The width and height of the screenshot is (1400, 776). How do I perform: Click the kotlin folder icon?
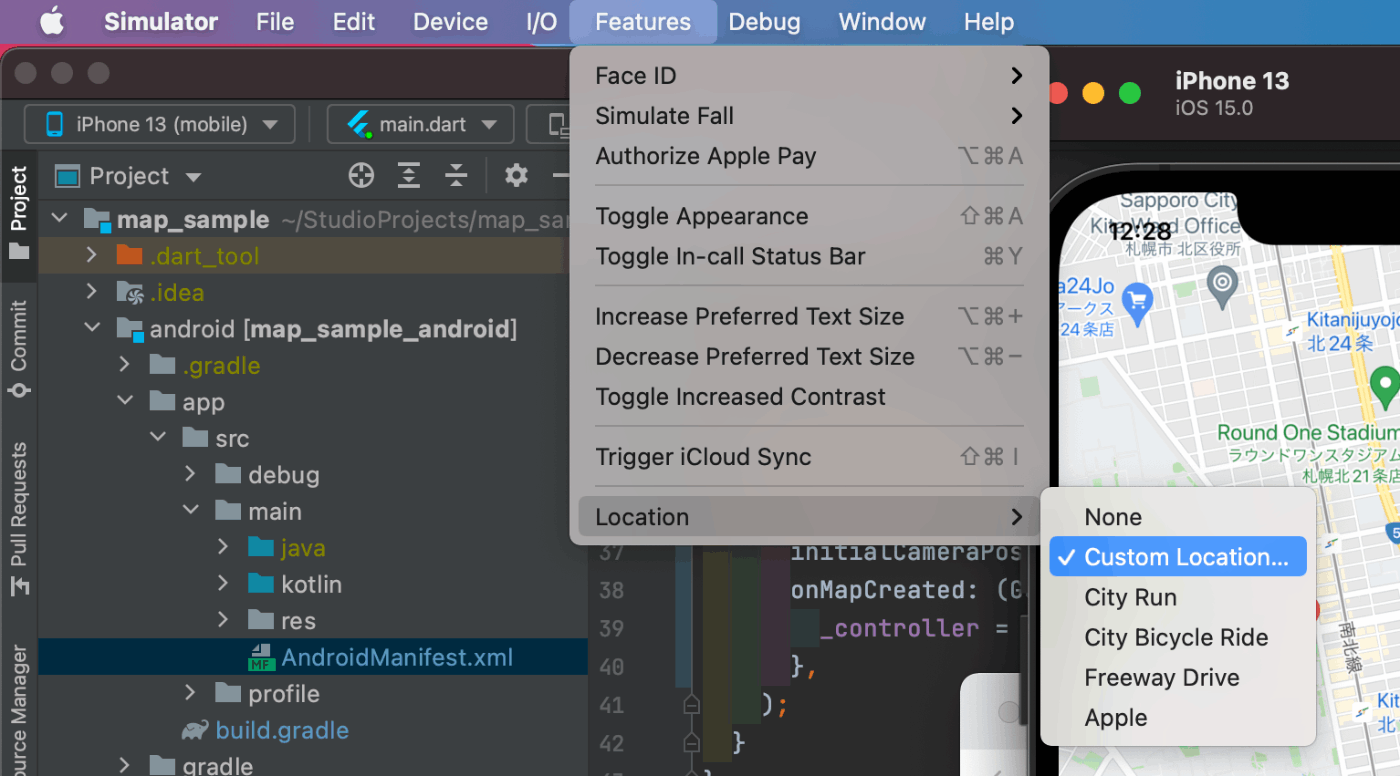(261, 584)
